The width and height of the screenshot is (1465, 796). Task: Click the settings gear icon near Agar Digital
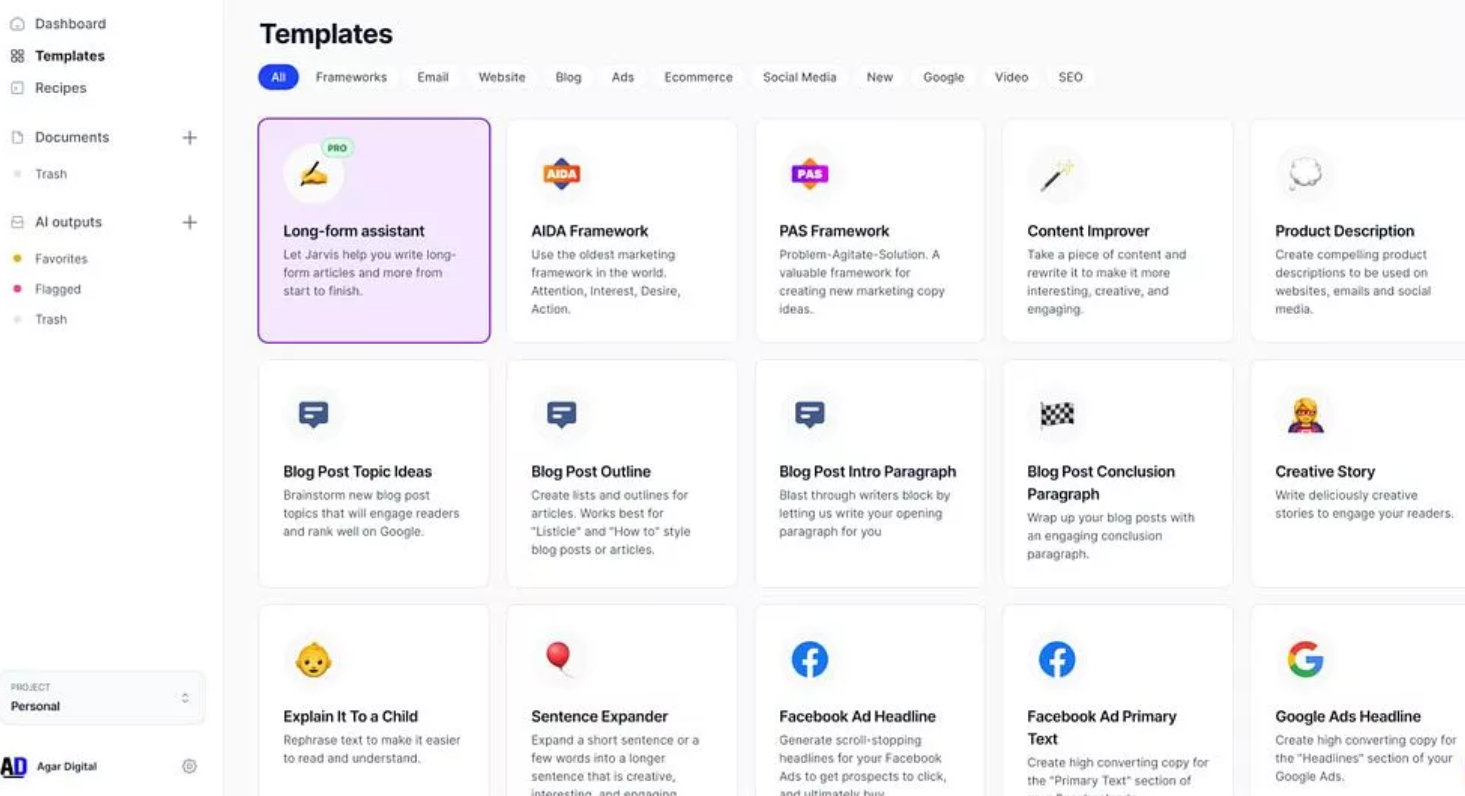tap(189, 766)
